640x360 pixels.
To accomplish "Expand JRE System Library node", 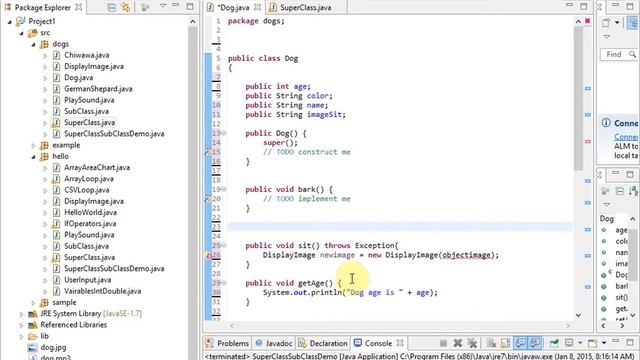I will point(22,314).
